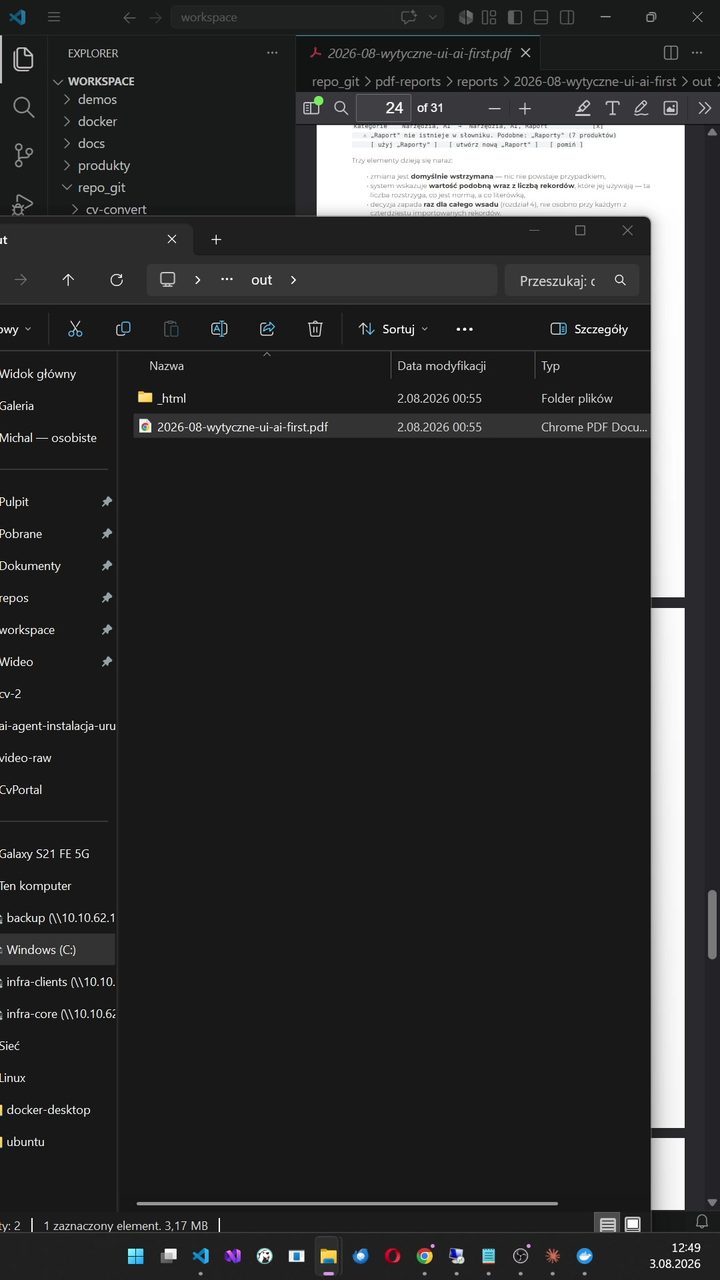
Task: Open Source Control view in VS Code activity bar
Action: [22, 155]
